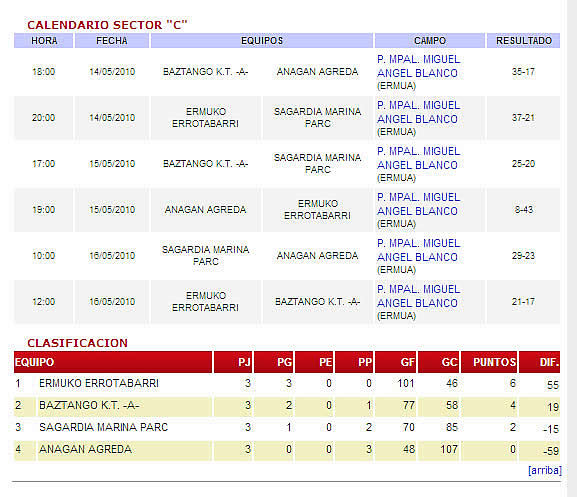Select the GF column header
577x497 pixels.
[396, 362]
